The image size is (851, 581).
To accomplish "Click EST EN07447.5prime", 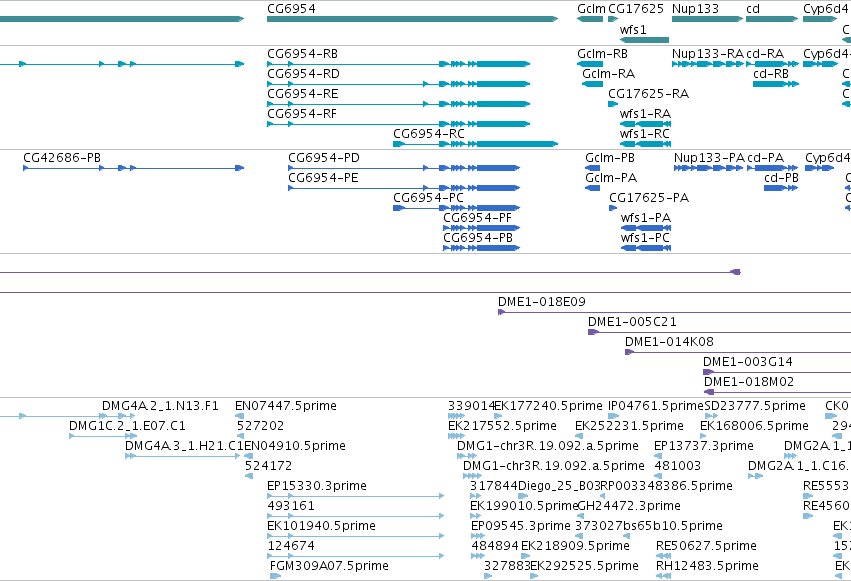I will (285, 406).
